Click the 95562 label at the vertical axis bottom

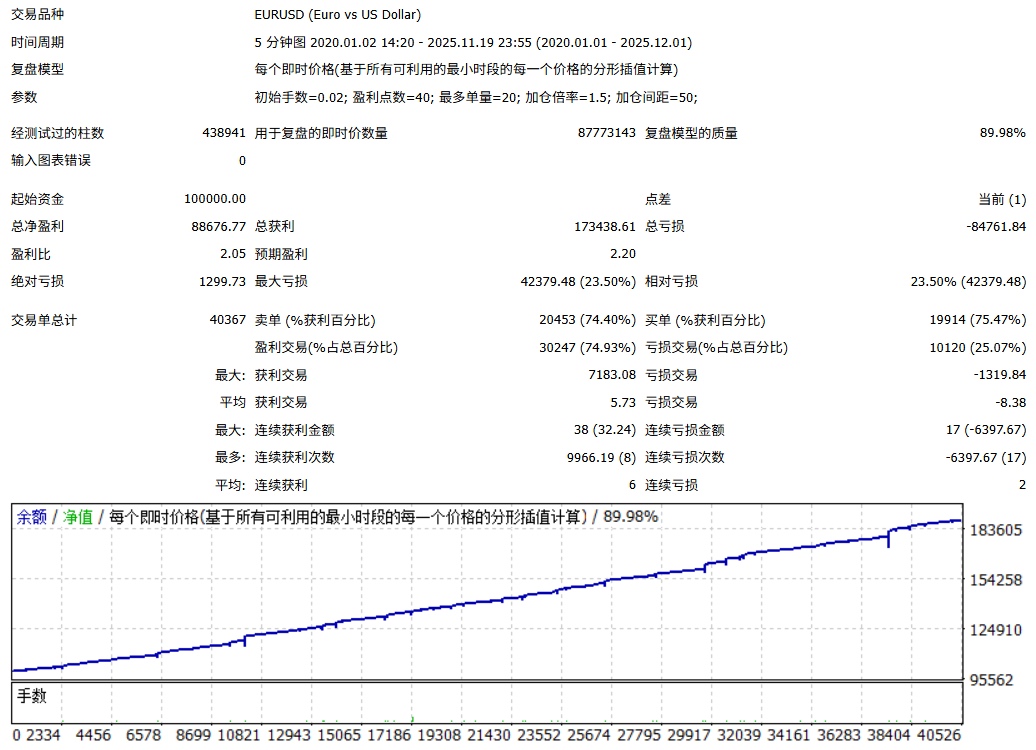(x=992, y=680)
